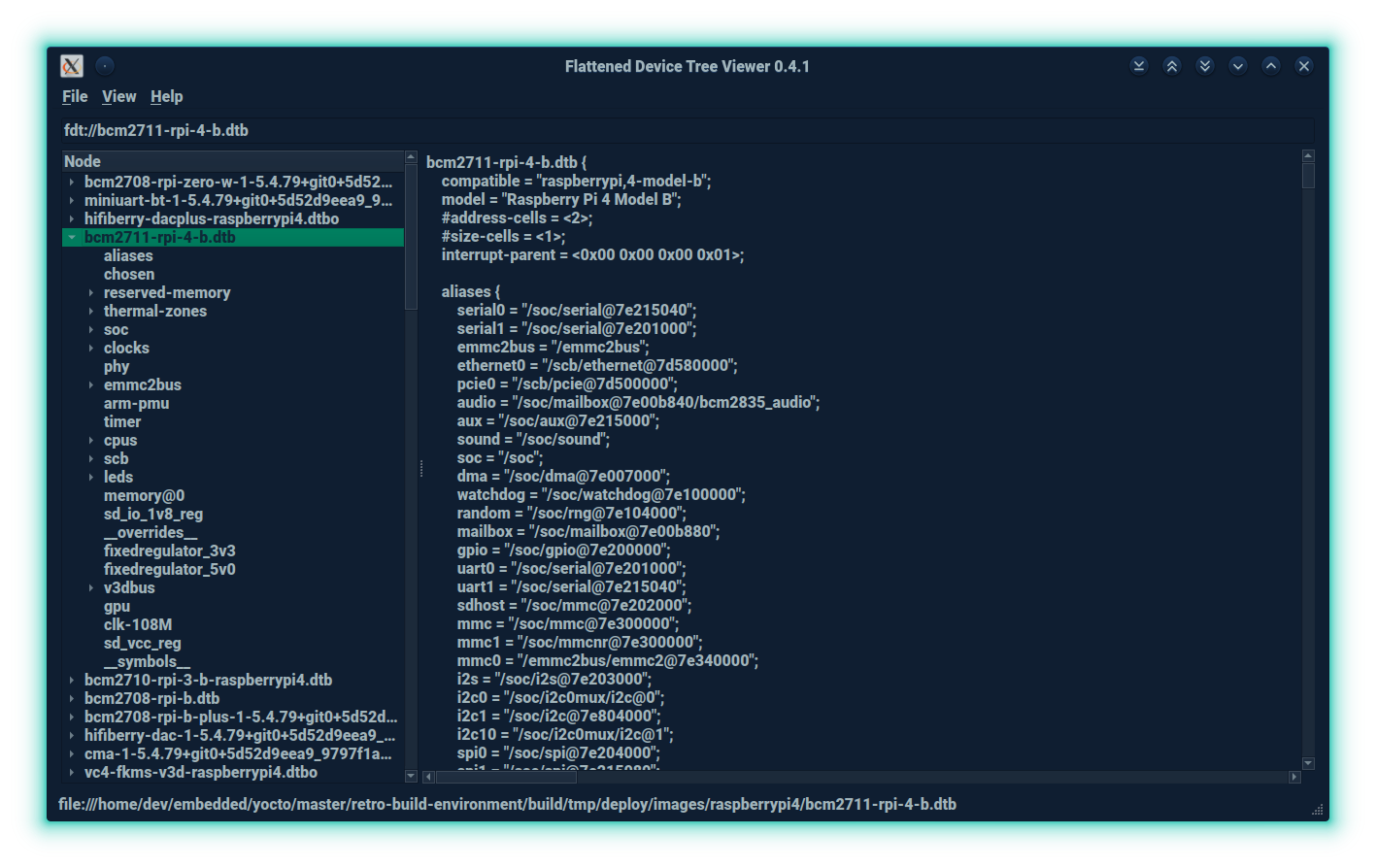The height and width of the screenshot is (868, 1376).
Task: Click the source view scroll-right arrow
Action: (1293, 777)
